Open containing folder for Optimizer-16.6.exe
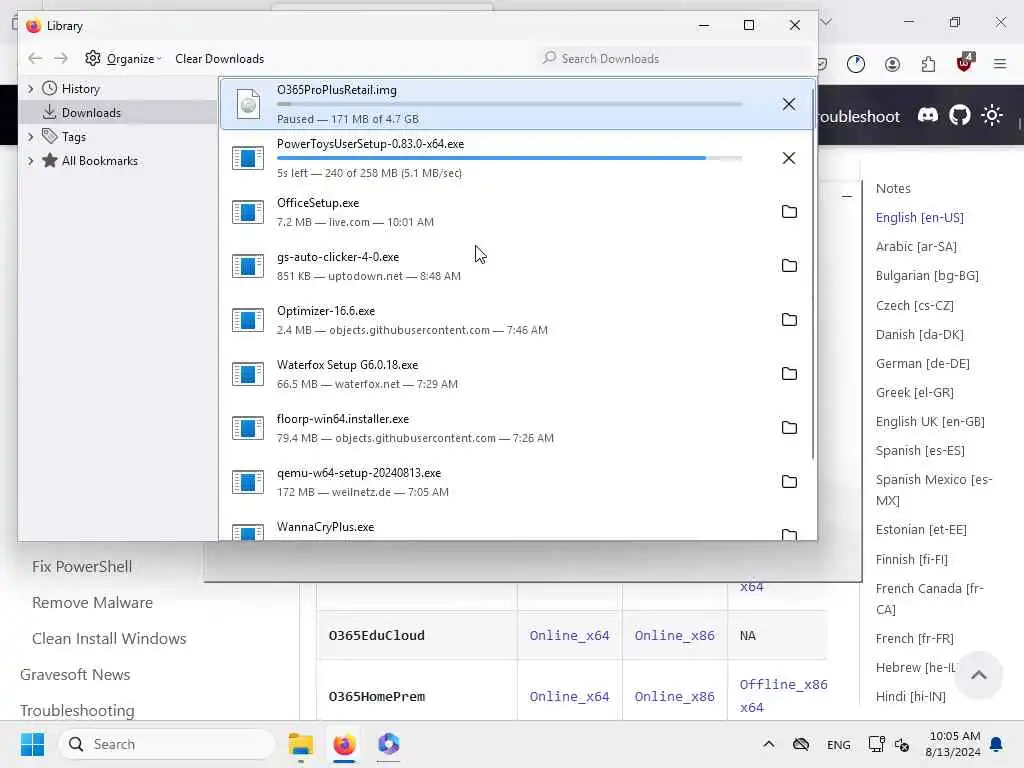This screenshot has width=1024, height=768. (789, 319)
